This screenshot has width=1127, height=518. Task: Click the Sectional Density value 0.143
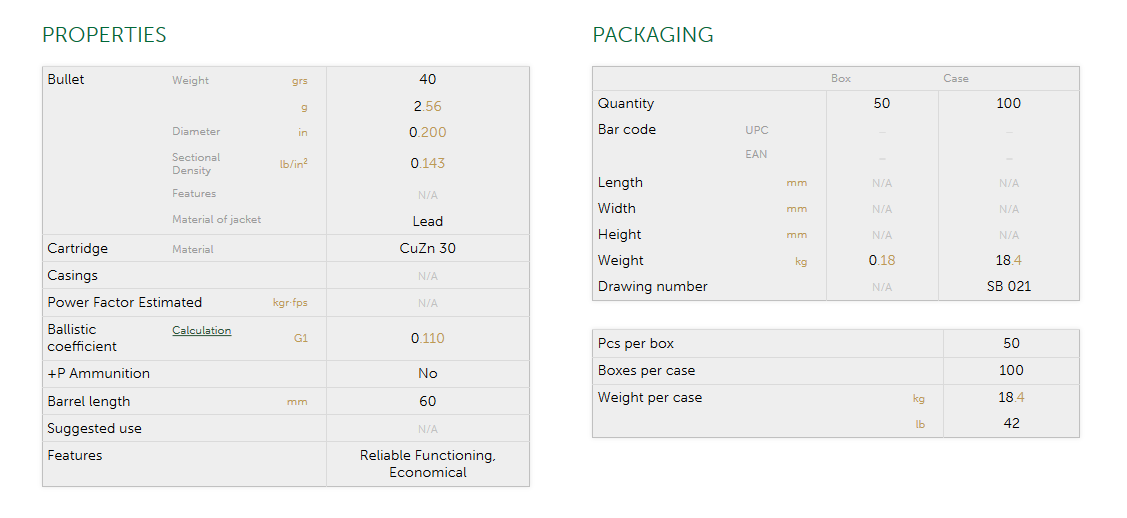coord(428,163)
